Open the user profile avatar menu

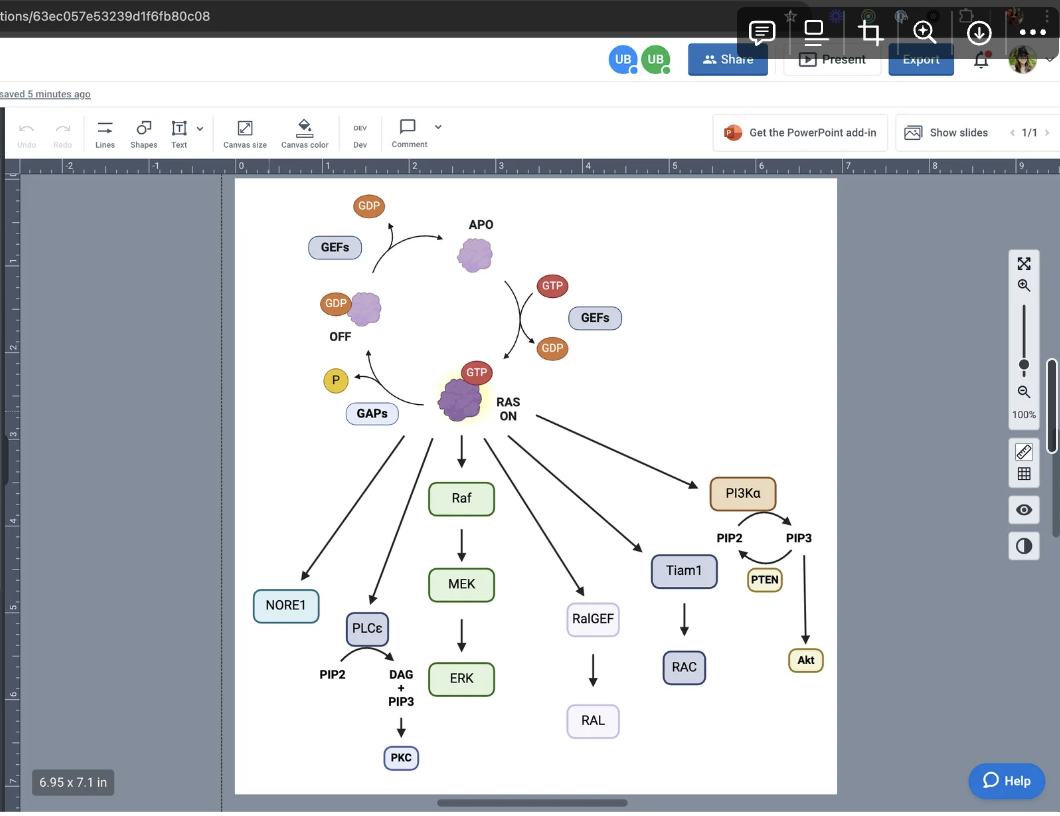coord(1023,60)
